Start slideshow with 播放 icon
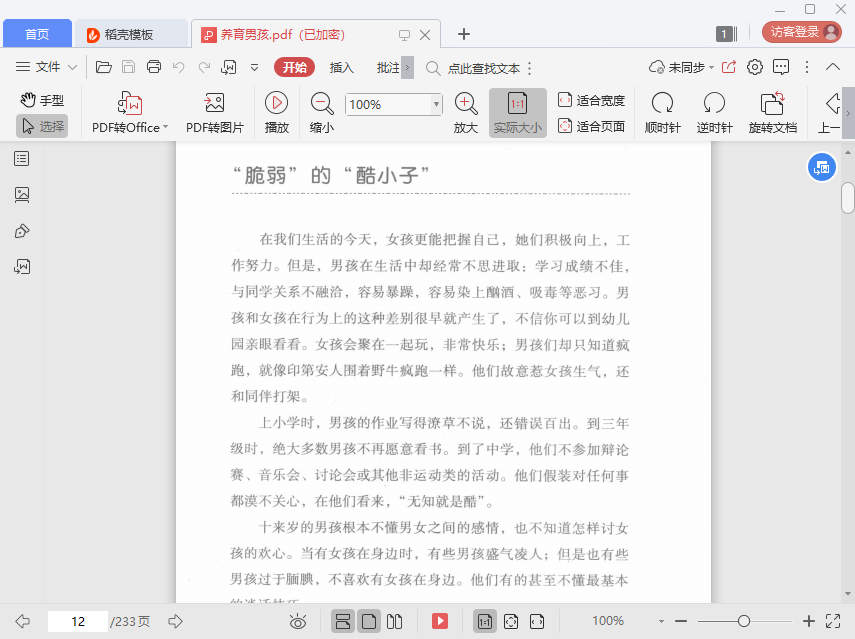This screenshot has height=639, width=855. pos(277,103)
